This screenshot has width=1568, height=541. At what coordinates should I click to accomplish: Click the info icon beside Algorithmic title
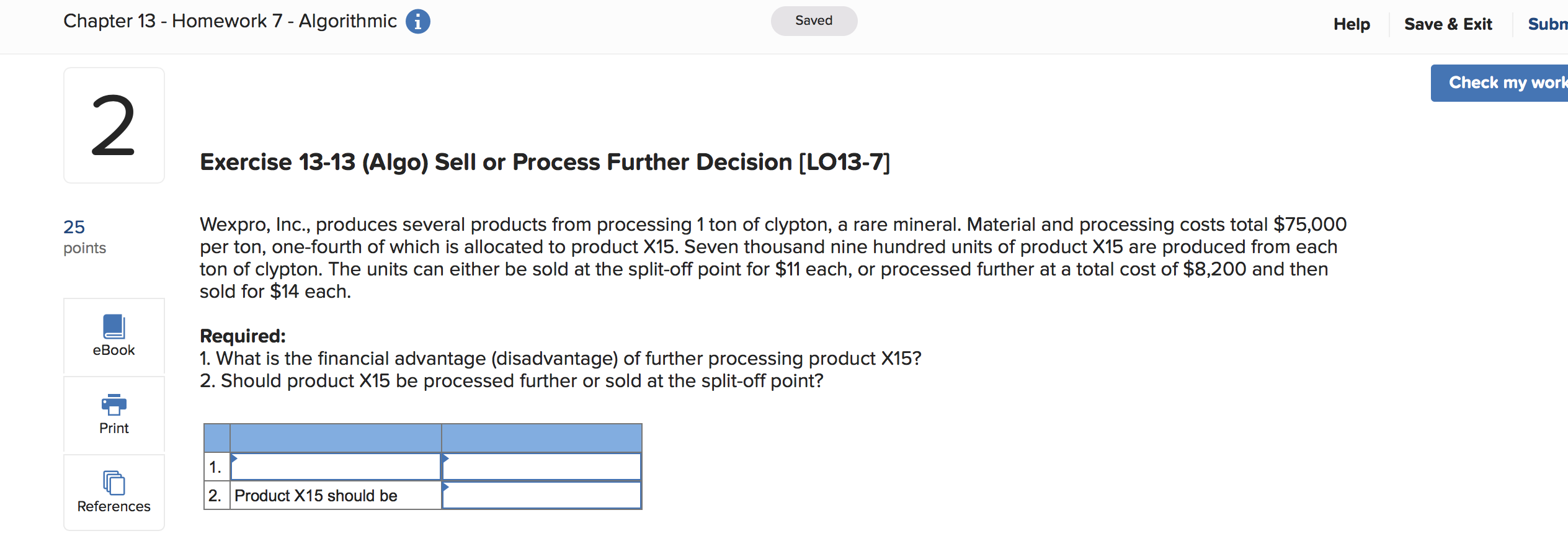pyautogui.click(x=417, y=22)
